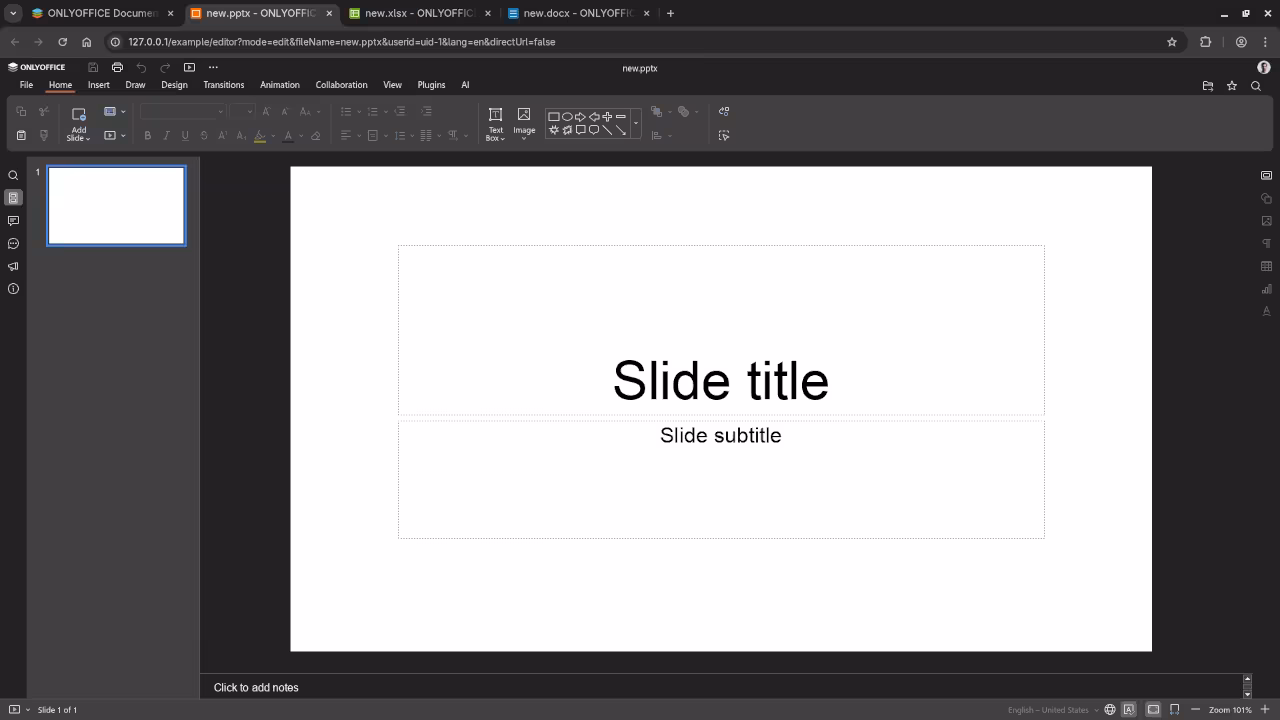Image resolution: width=1280 pixels, height=720 pixels.
Task: Open the English – United States language selector
Action: (1048, 709)
